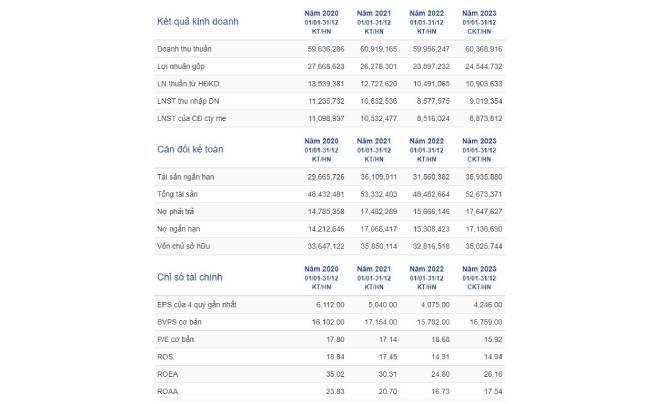Click the 2020 ROAA value 23.83
Image resolution: width=660 pixels, height=404 pixels.
[335, 391]
